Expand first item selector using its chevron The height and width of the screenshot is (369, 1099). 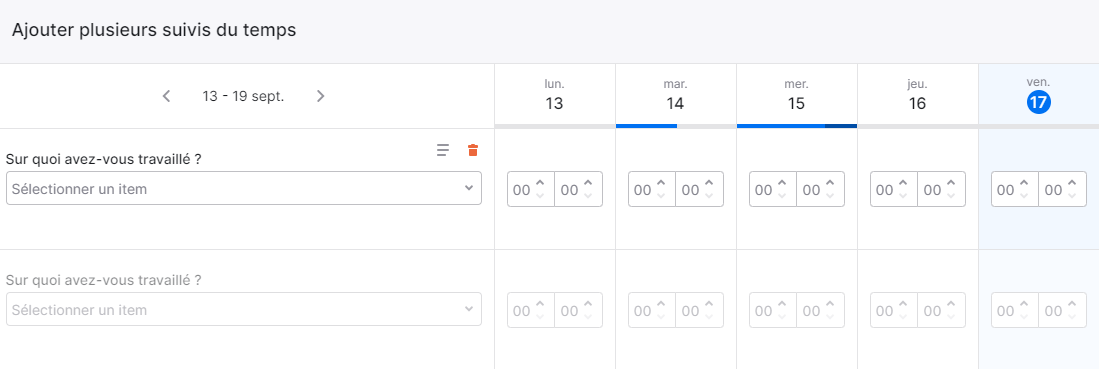click(469, 188)
